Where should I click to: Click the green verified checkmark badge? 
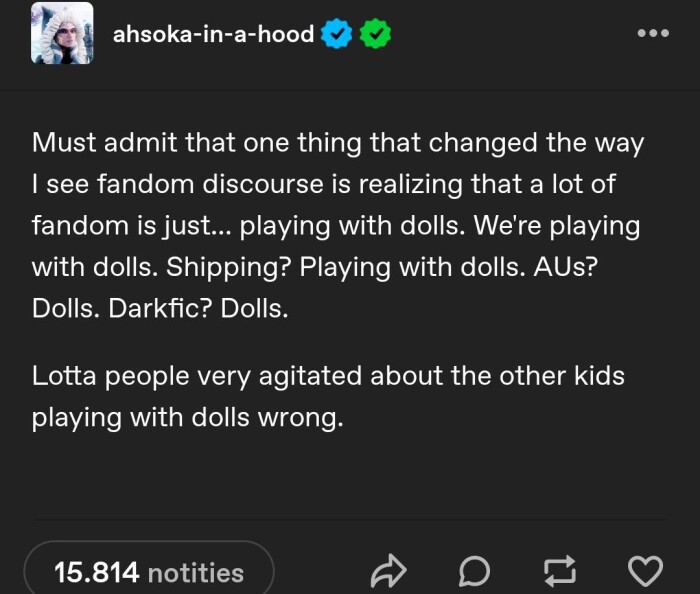(374, 34)
